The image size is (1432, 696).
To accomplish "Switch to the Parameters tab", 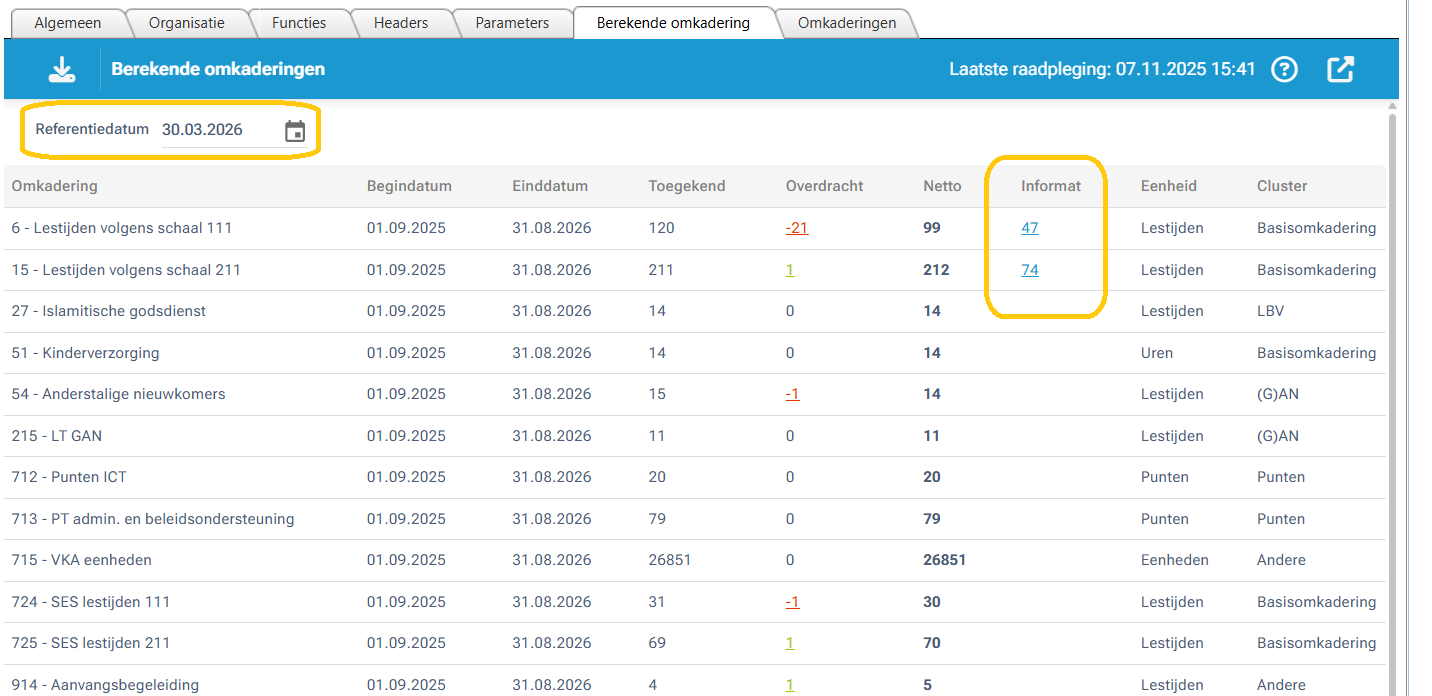I will [512, 22].
